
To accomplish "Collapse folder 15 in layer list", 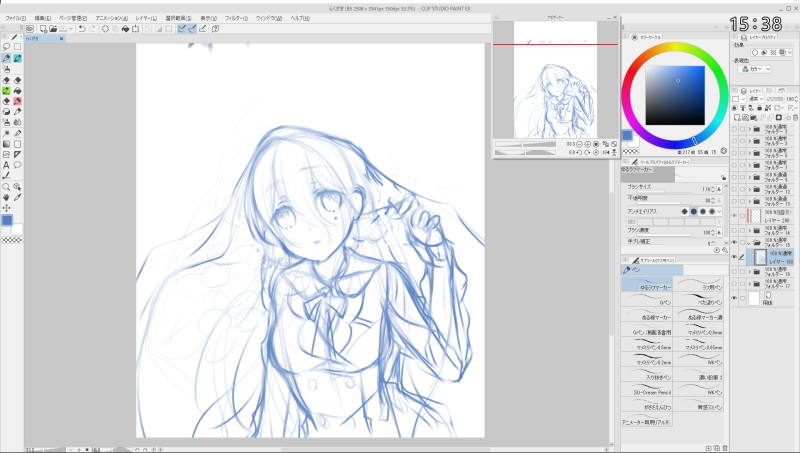I will 749,242.
